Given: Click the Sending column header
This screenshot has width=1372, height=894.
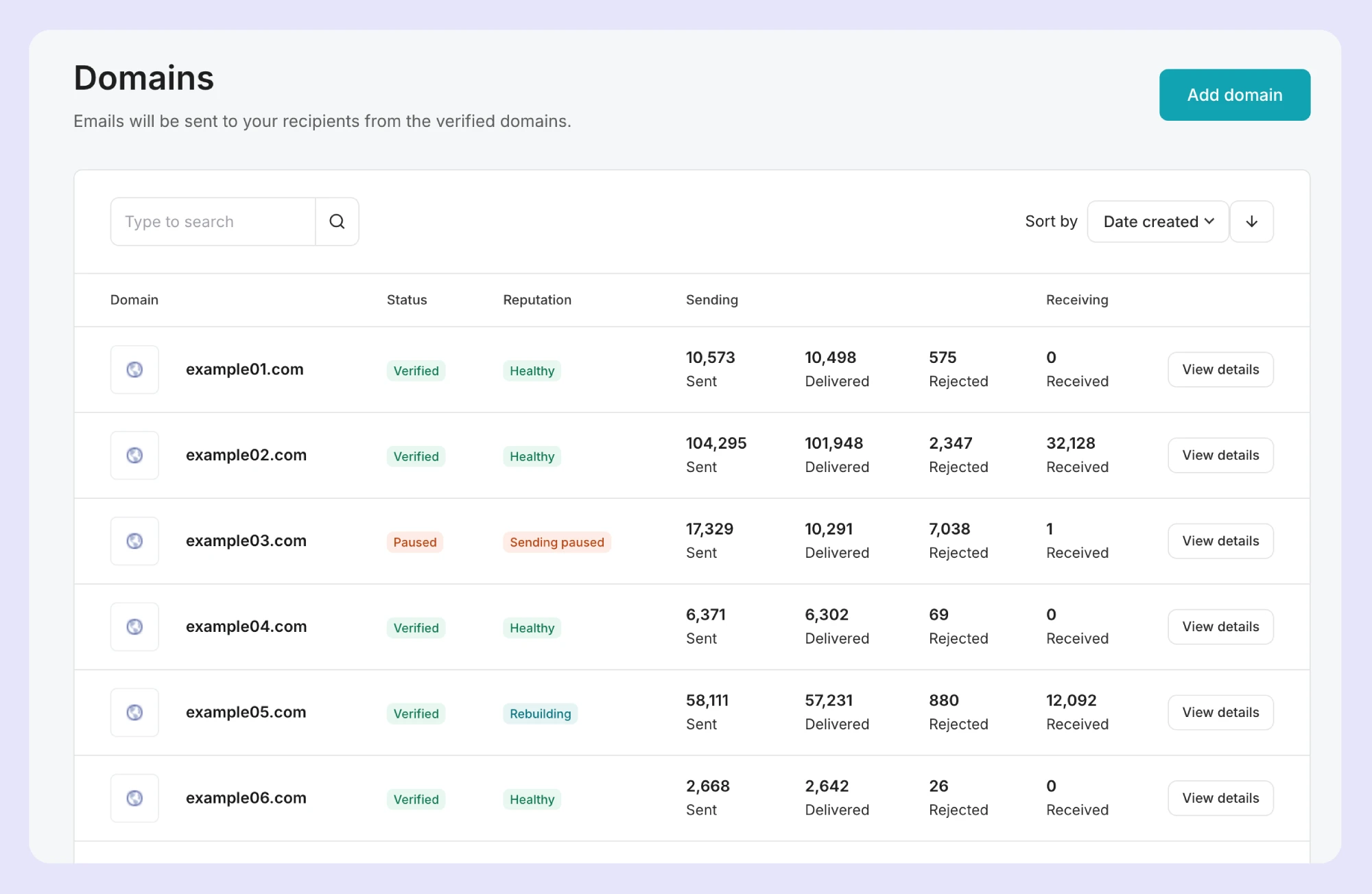Looking at the screenshot, I should pyautogui.click(x=712, y=300).
